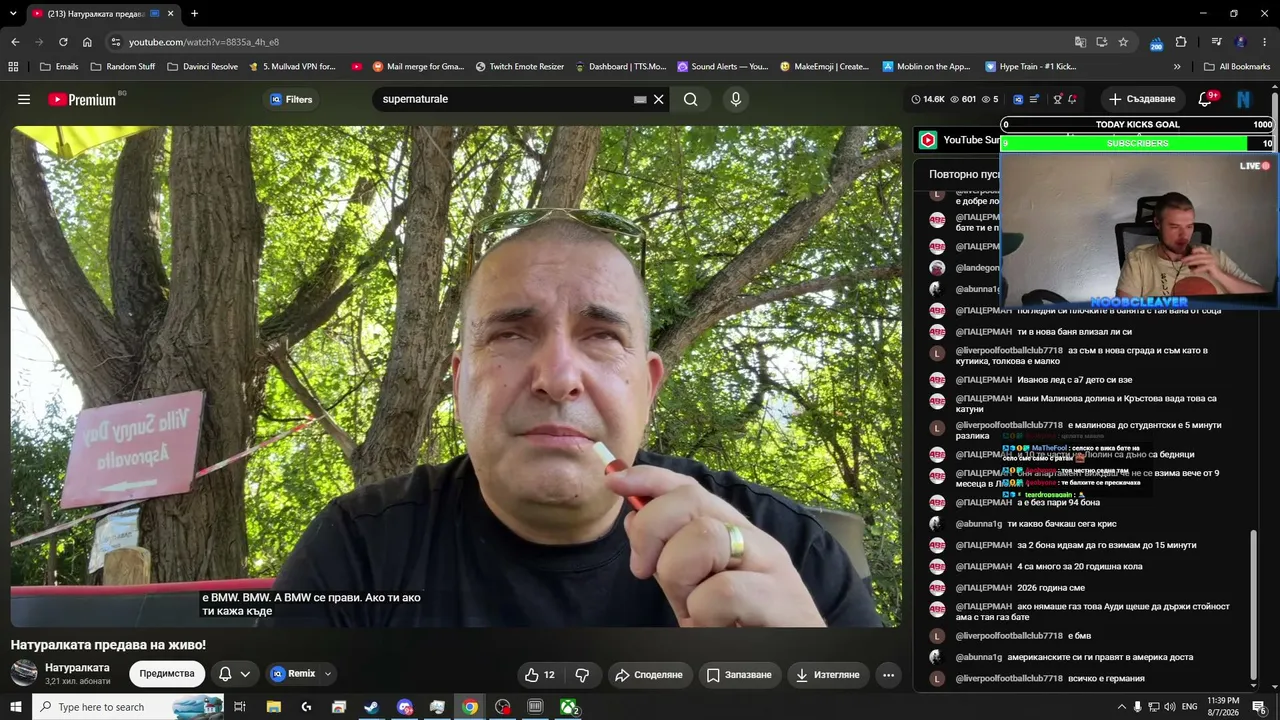Like the video with the thumbs-up button
The height and width of the screenshot is (720, 1280).
(540, 675)
